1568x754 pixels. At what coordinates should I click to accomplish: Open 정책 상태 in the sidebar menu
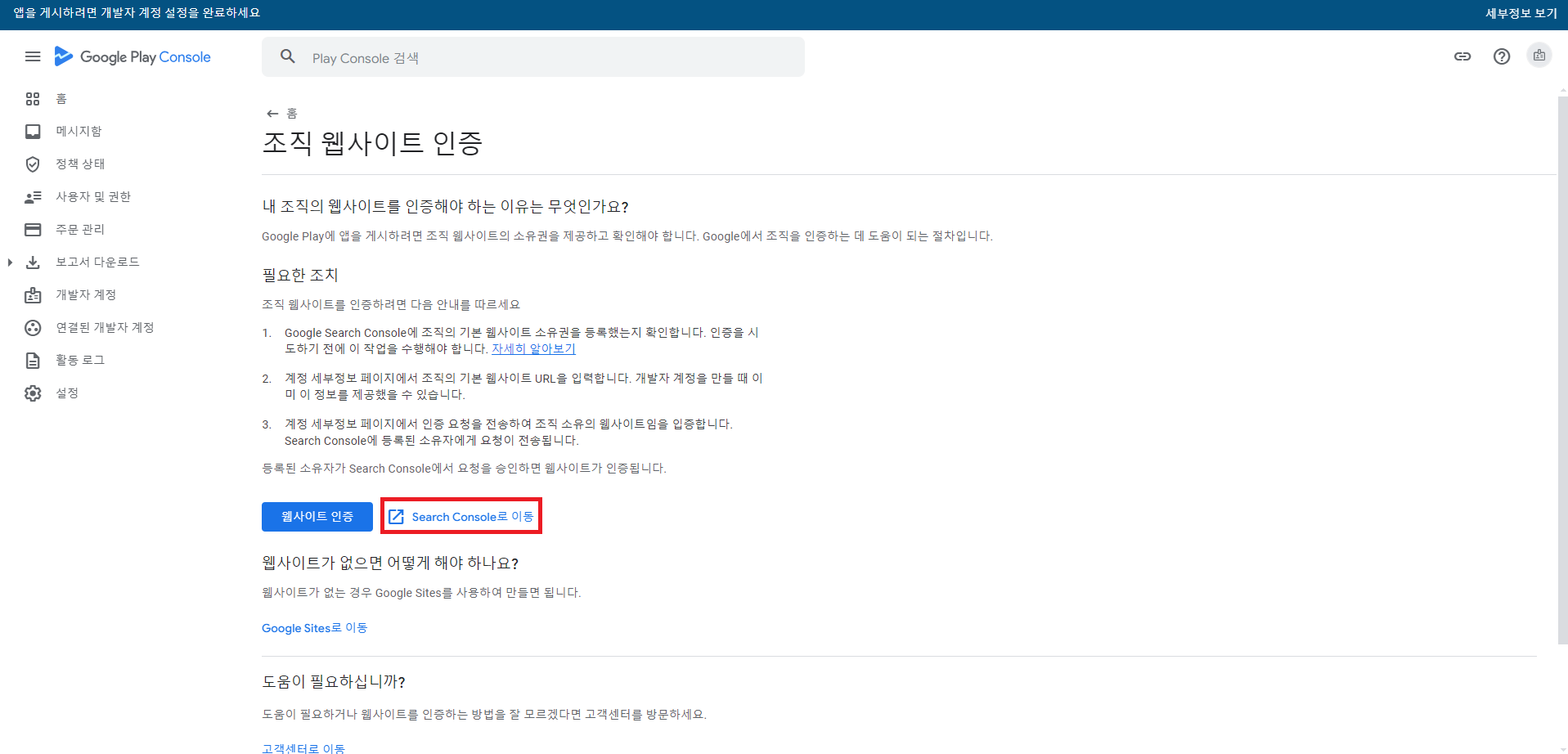80,164
